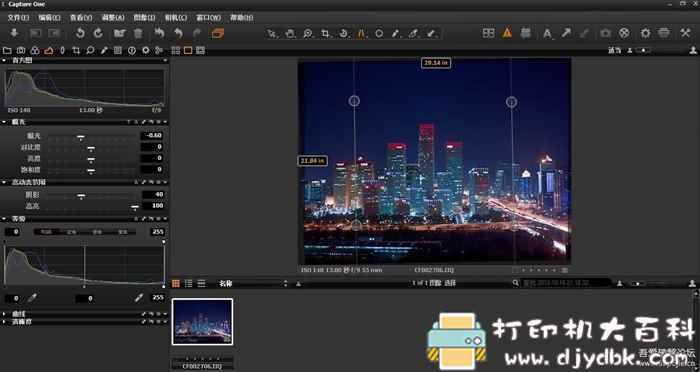Image resolution: width=700 pixels, height=372 pixels.
Task: Rotate the image right (clockwise)
Action: [98, 33]
